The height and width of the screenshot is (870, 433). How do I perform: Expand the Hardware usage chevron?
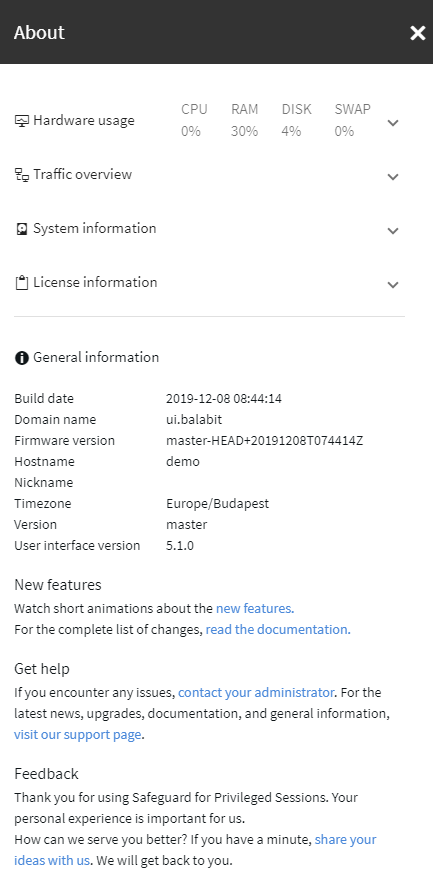click(393, 123)
